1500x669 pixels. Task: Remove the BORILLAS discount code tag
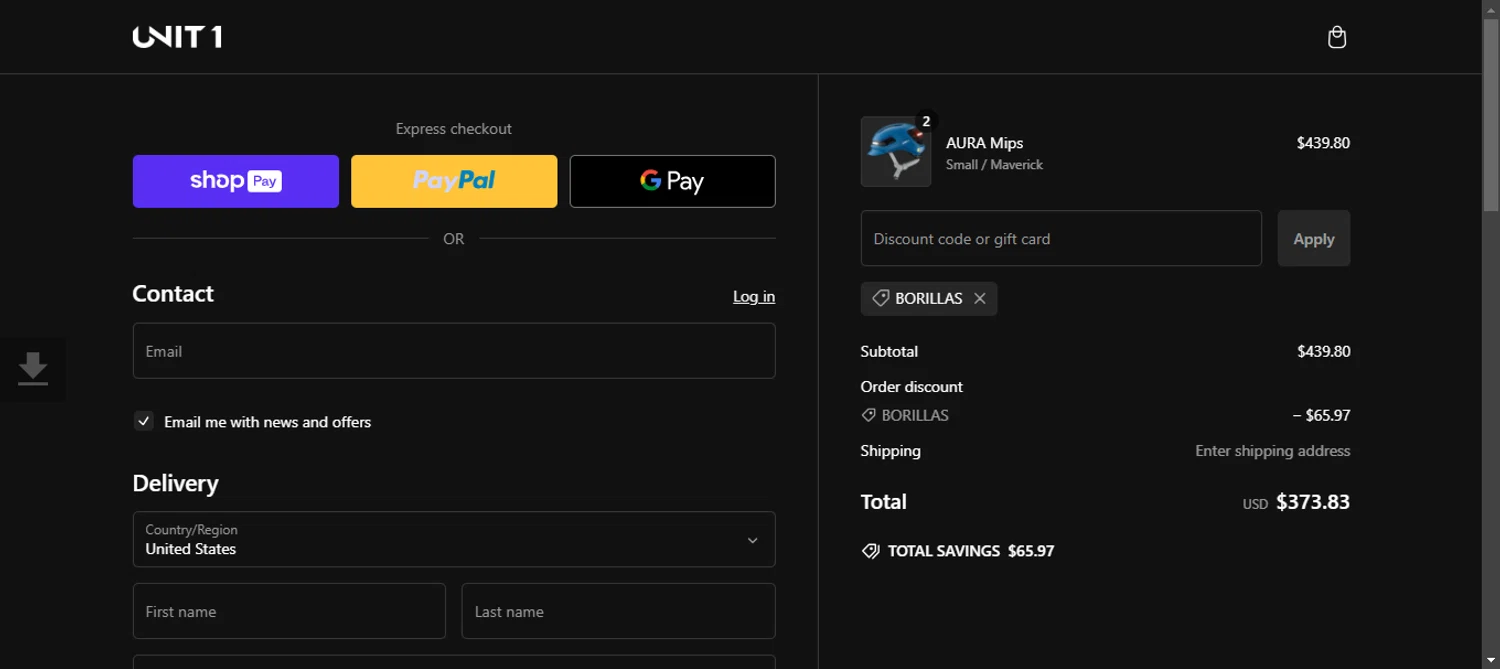coord(980,298)
